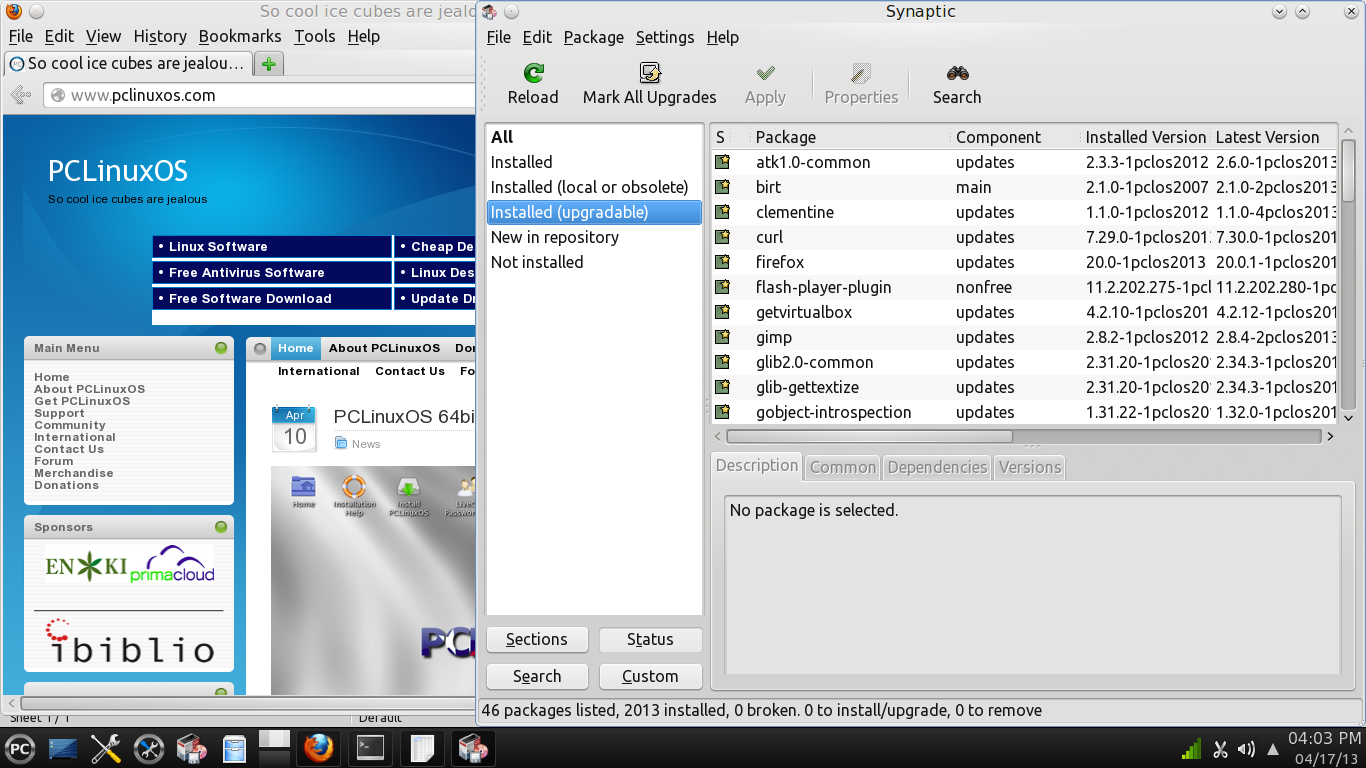Launch the file manager cabinet icon in panel

[235, 749]
